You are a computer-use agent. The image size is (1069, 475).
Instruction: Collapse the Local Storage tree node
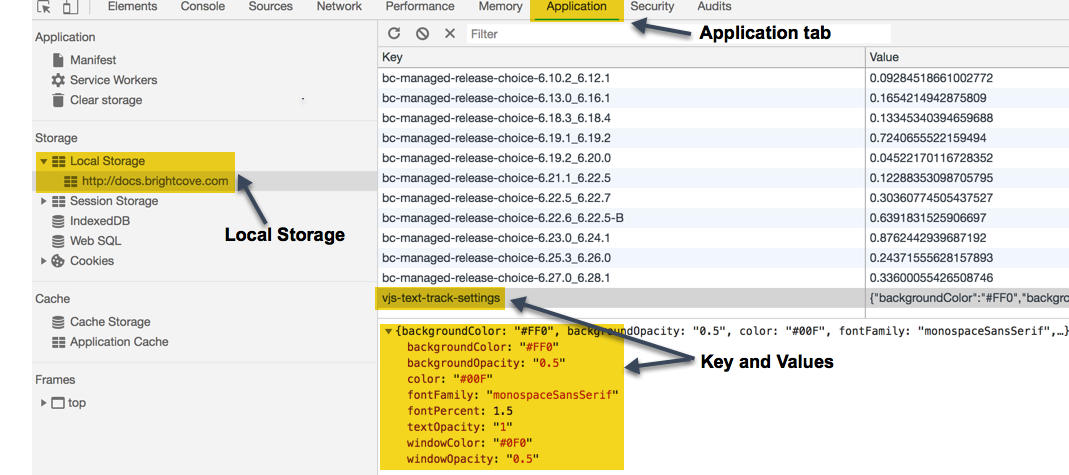[x=43, y=161]
